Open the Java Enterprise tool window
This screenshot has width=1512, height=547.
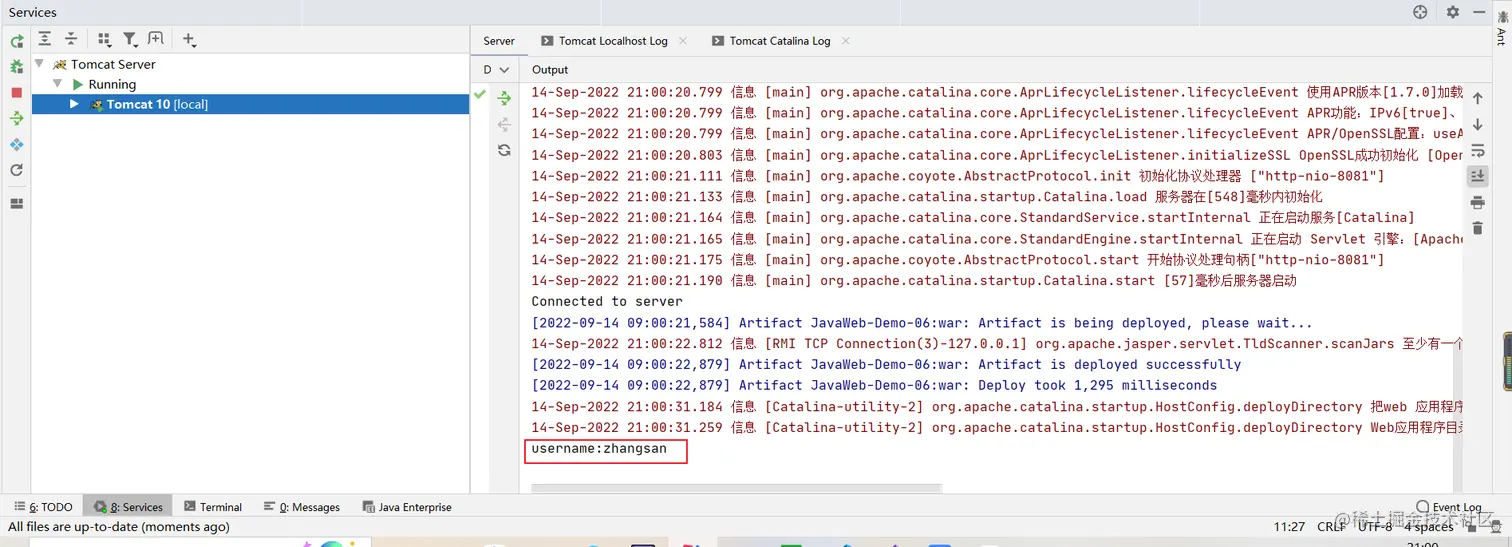pyautogui.click(x=407, y=507)
